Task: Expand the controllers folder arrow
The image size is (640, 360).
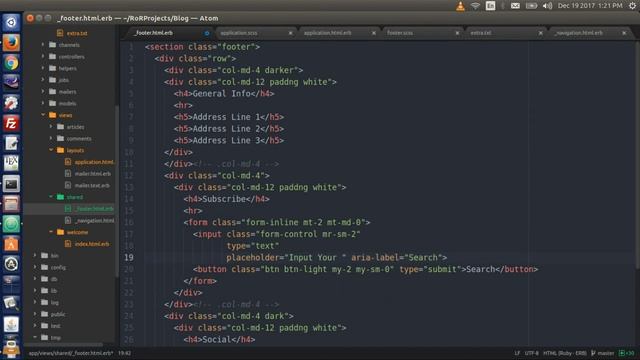Action: [x=43, y=56]
